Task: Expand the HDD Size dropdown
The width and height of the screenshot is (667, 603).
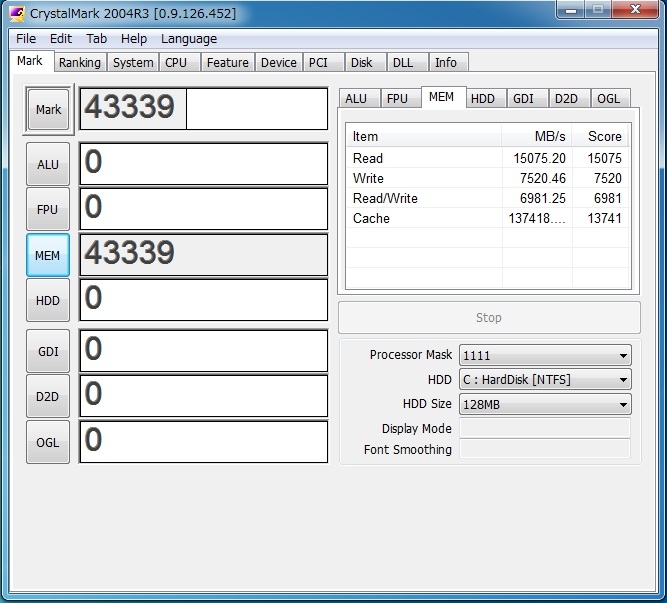Action: coord(544,405)
